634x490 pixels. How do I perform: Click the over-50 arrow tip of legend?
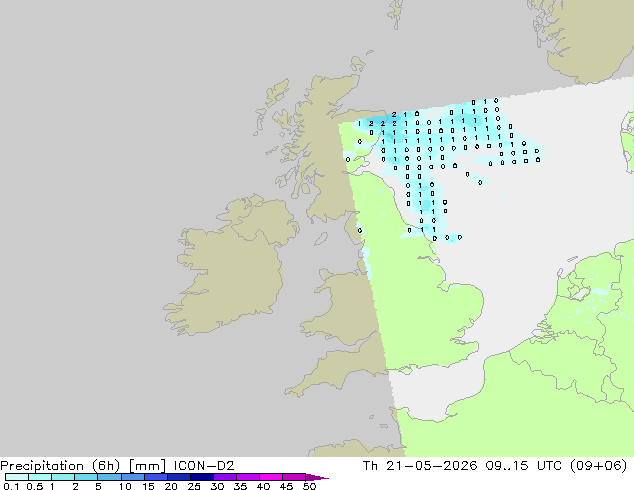[x=317, y=477]
